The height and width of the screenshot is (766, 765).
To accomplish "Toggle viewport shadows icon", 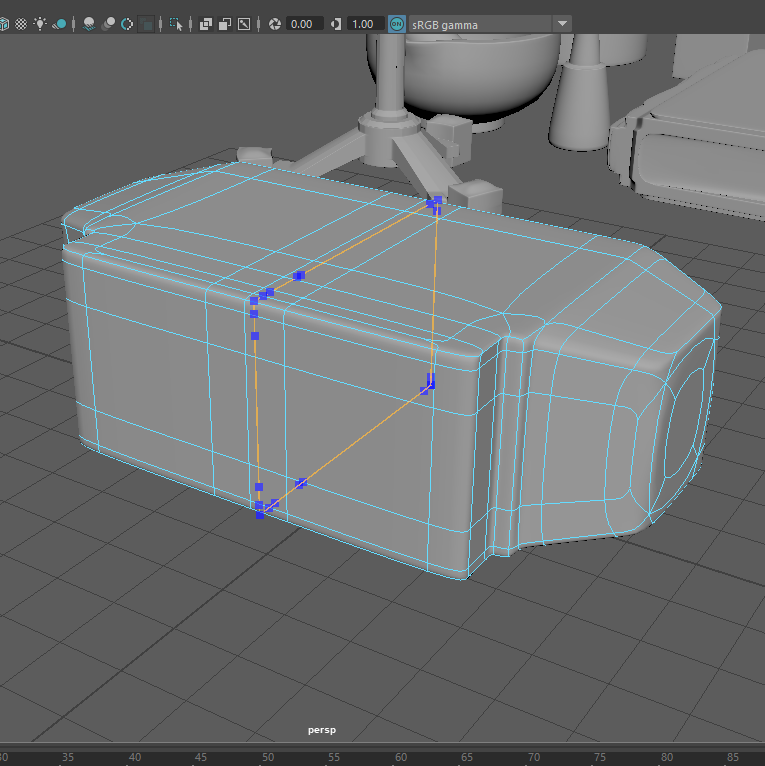I will pyautogui.click(x=60, y=23).
